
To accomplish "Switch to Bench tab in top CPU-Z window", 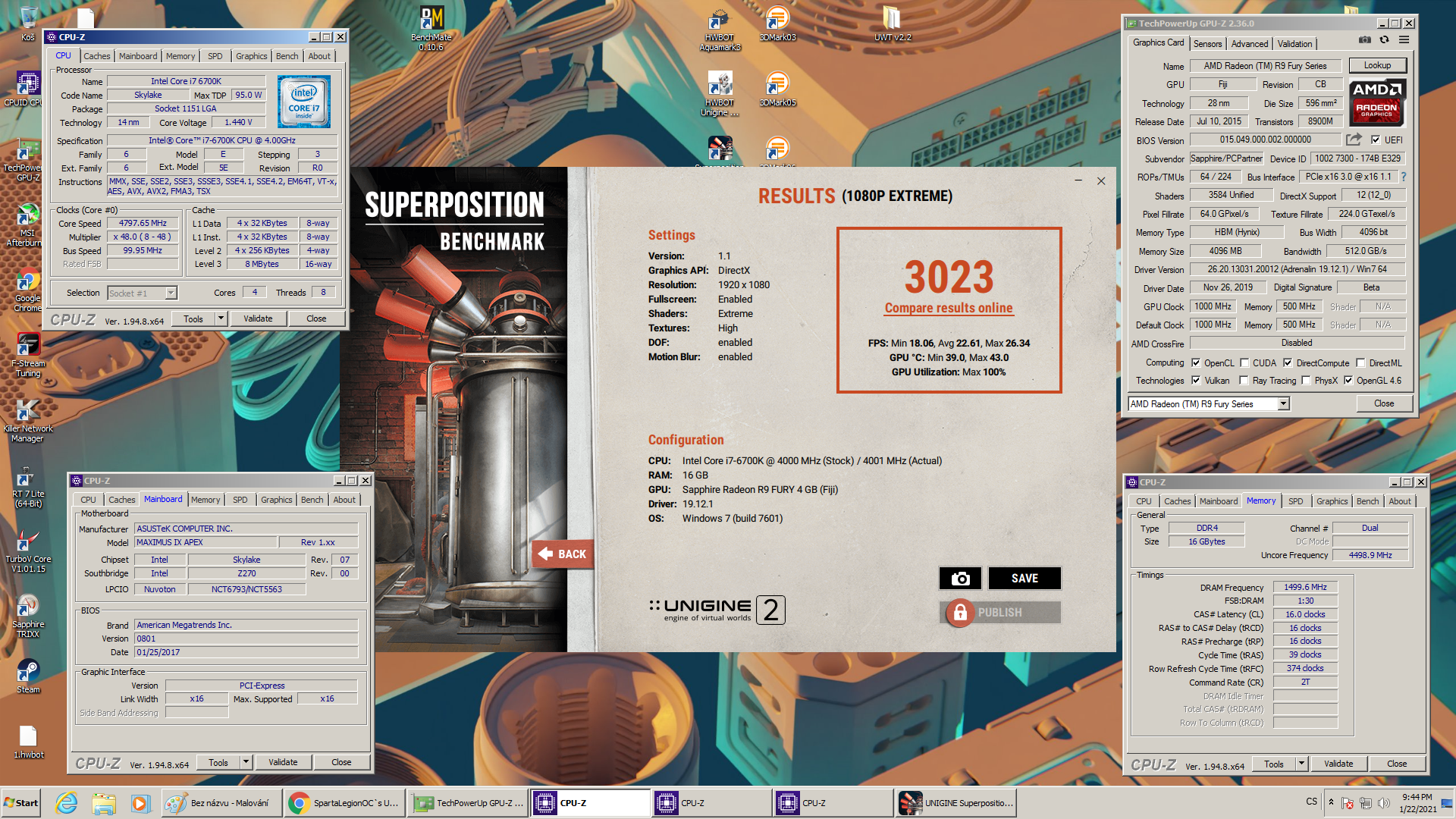I will tap(287, 56).
